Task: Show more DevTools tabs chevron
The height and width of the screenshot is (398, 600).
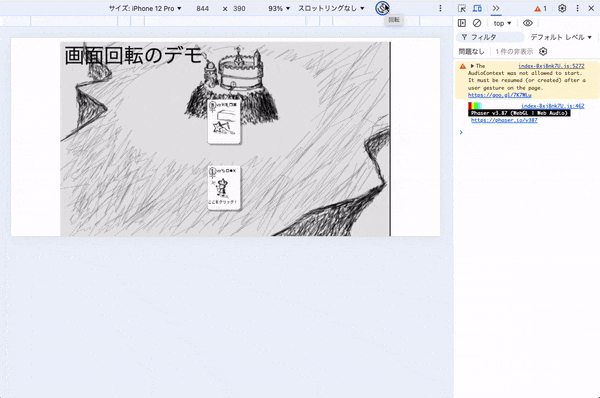Action: tap(496, 8)
